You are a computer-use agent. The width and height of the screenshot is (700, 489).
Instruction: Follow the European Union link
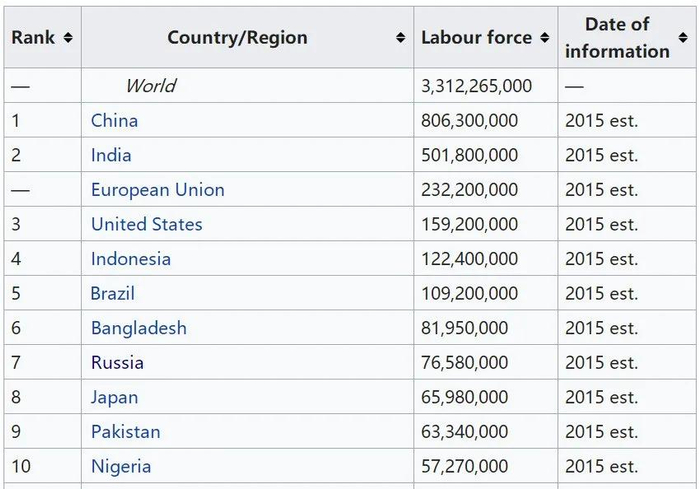[x=157, y=190]
